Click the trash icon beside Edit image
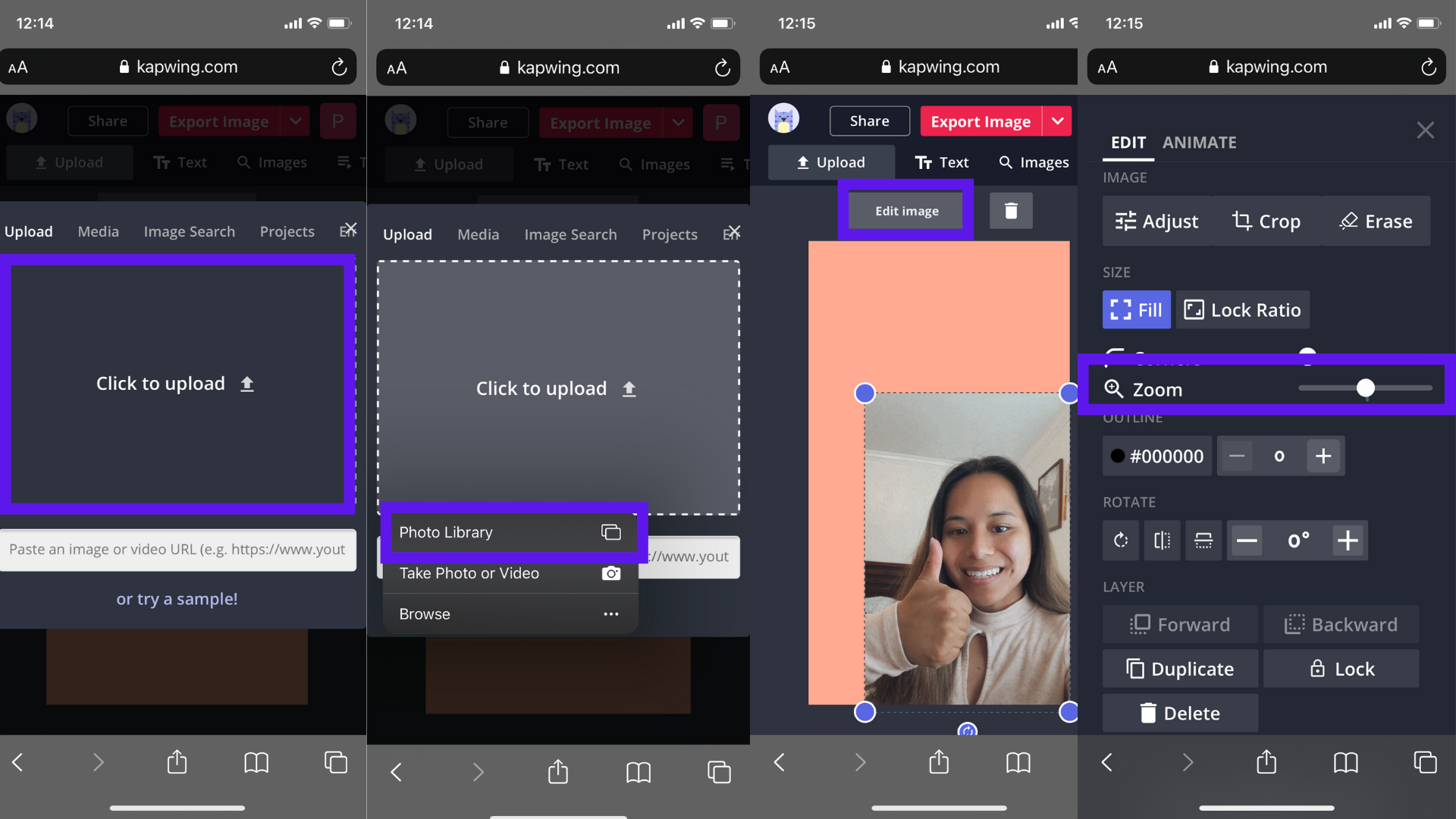The height and width of the screenshot is (819, 1456). point(1010,211)
